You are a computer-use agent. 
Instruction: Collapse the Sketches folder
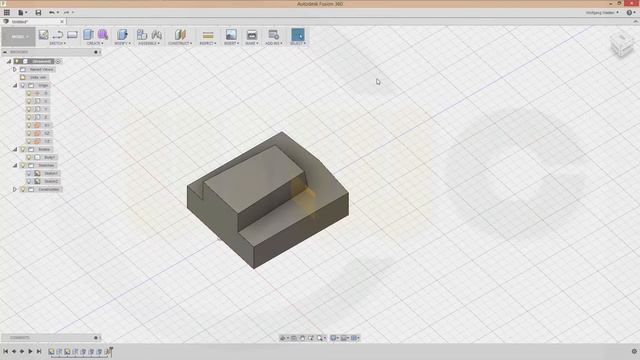click(x=15, y=165)
